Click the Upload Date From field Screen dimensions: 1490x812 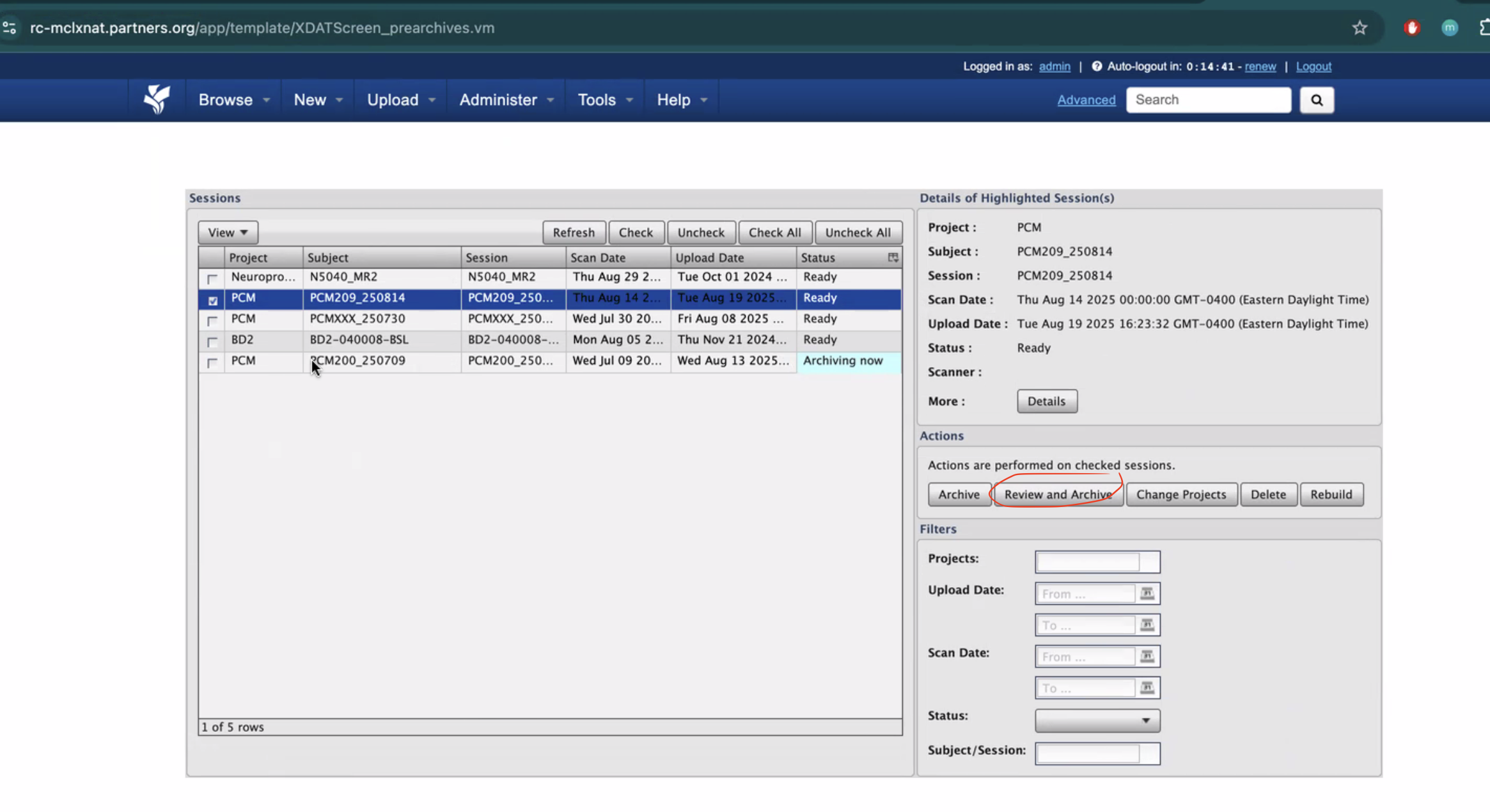[x=1085, y=593]
